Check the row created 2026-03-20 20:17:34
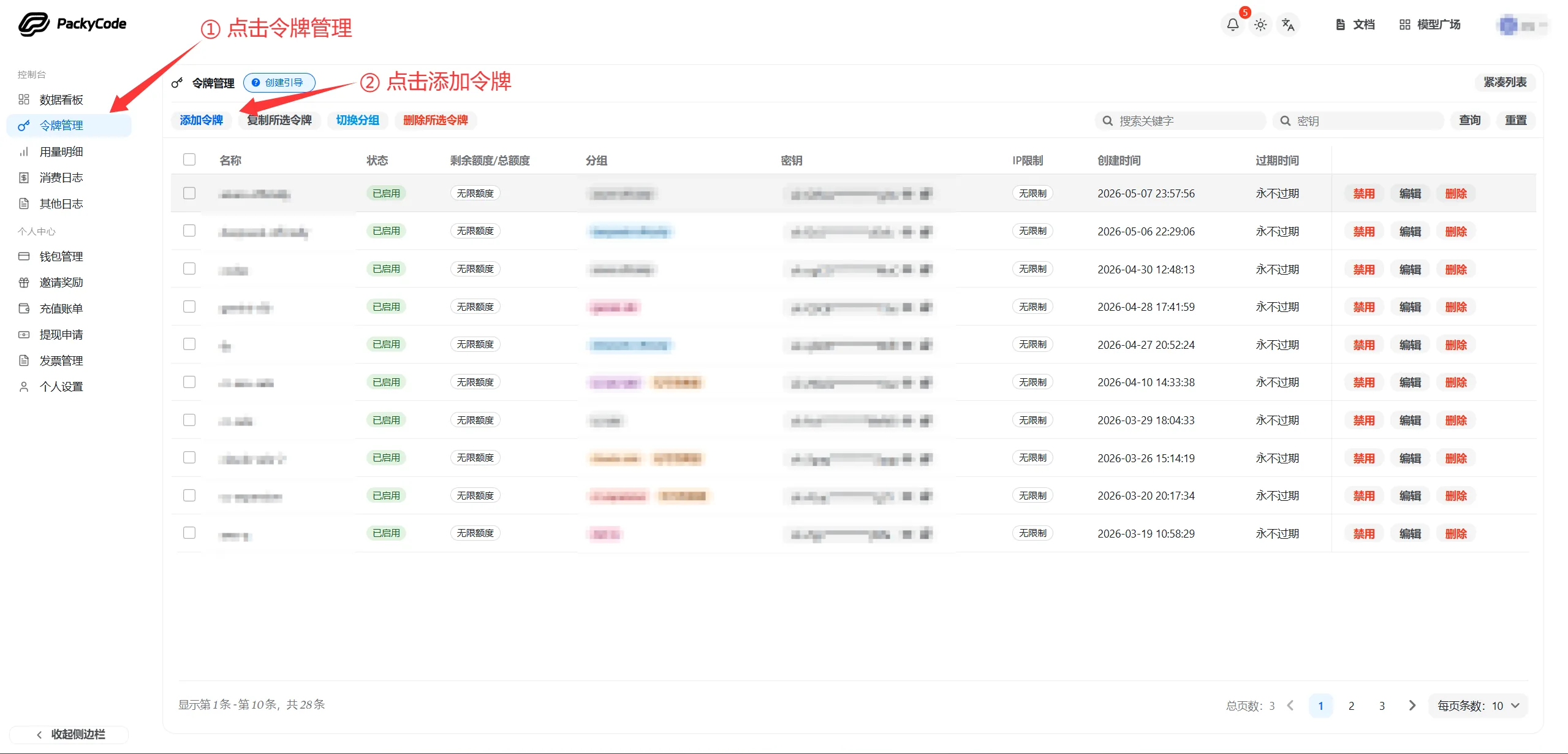The height and width of the screenshot is (754, 1568). click(189, 495)
